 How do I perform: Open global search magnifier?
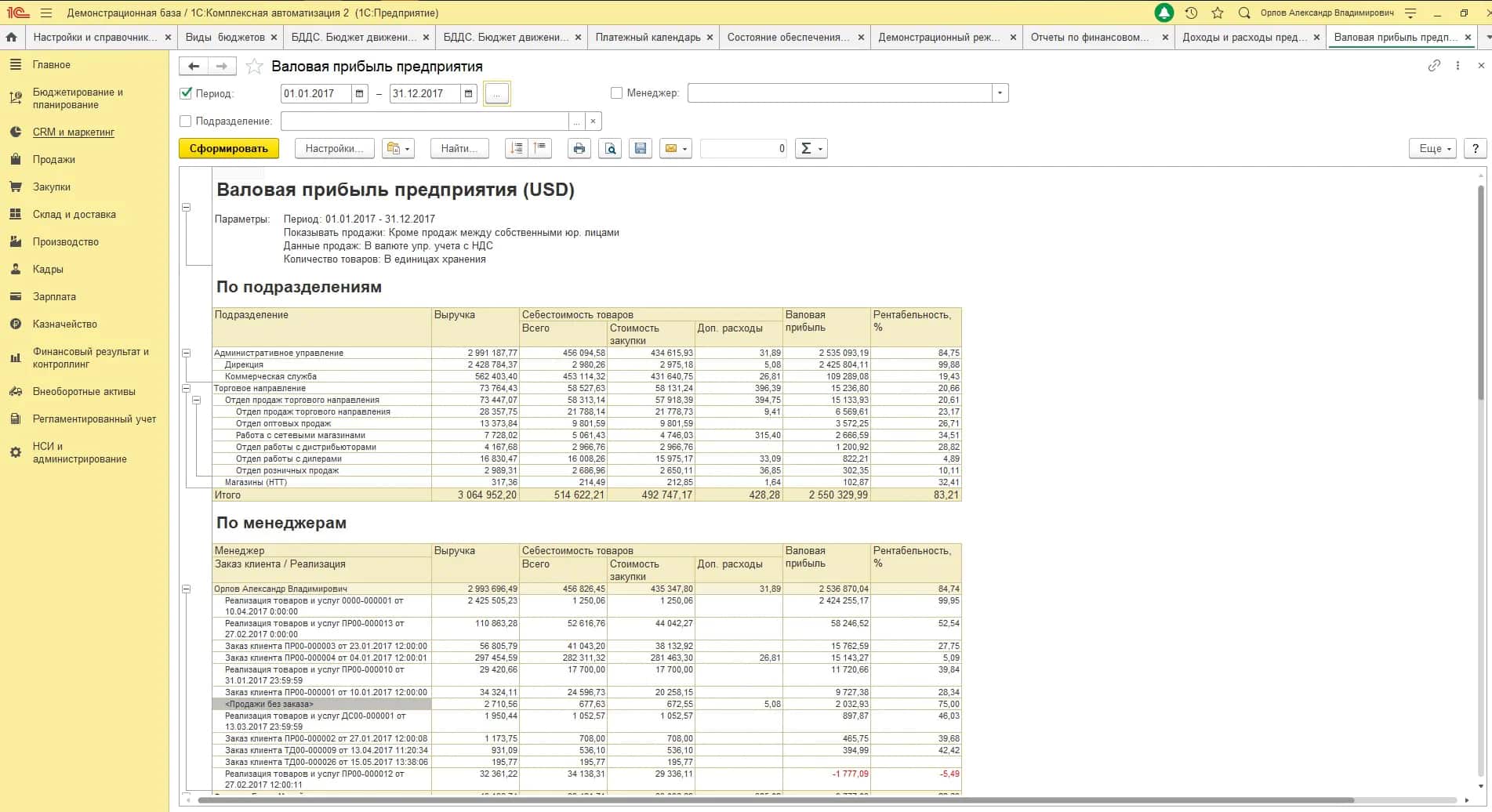click(x=1244, y=13)
